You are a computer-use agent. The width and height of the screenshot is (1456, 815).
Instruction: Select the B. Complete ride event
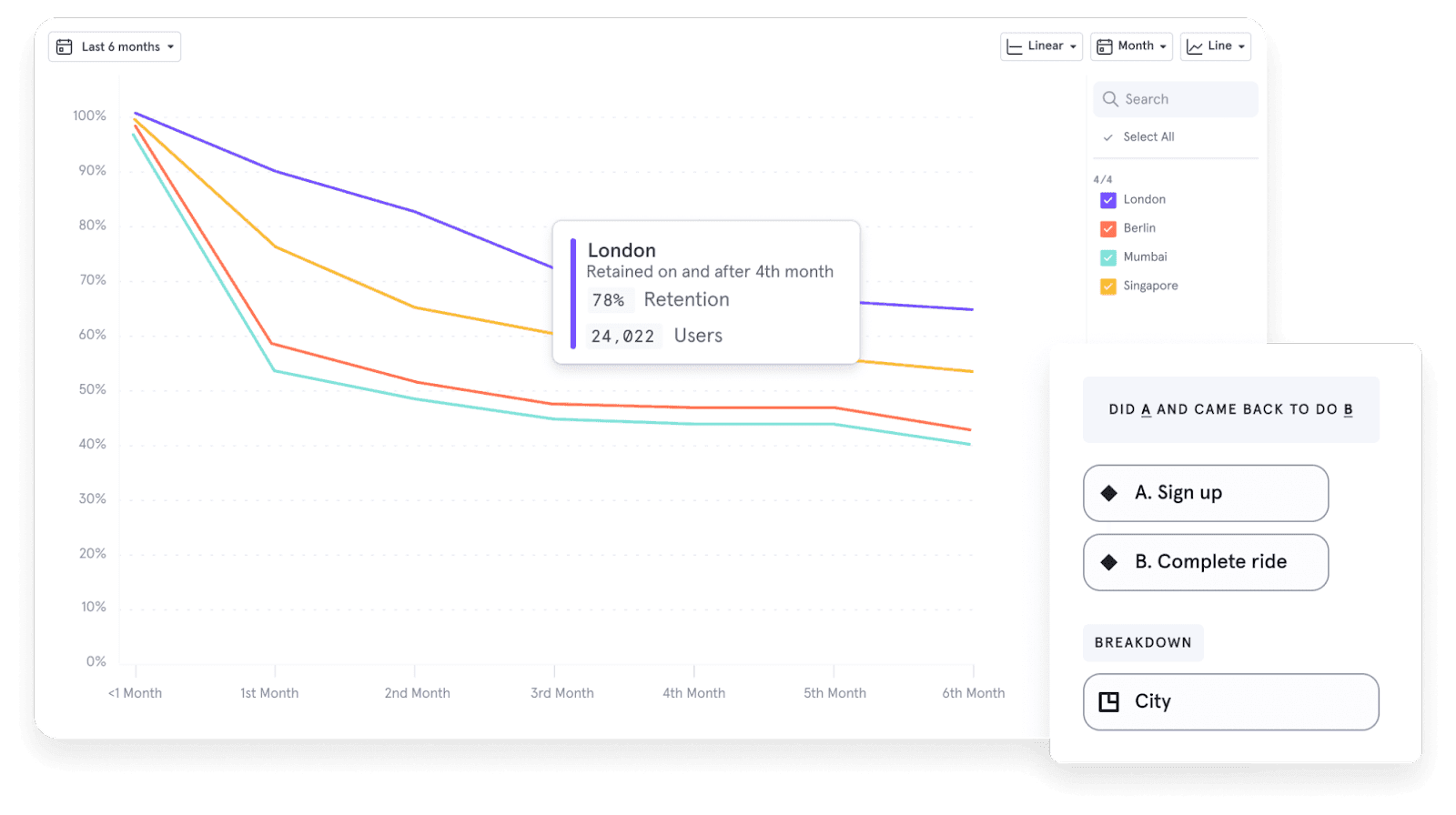[1205, 562]
